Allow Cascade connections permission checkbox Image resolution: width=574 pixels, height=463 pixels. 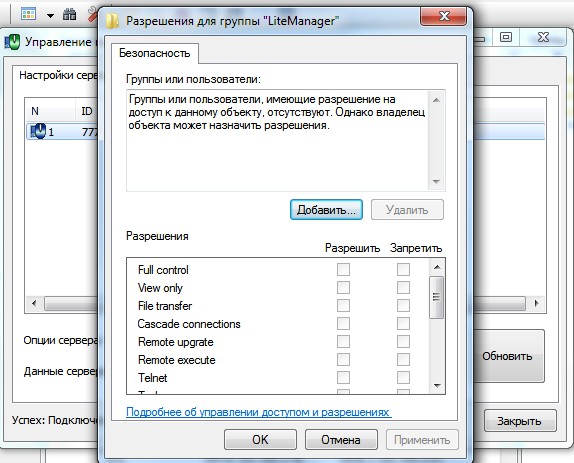[343, 324]
